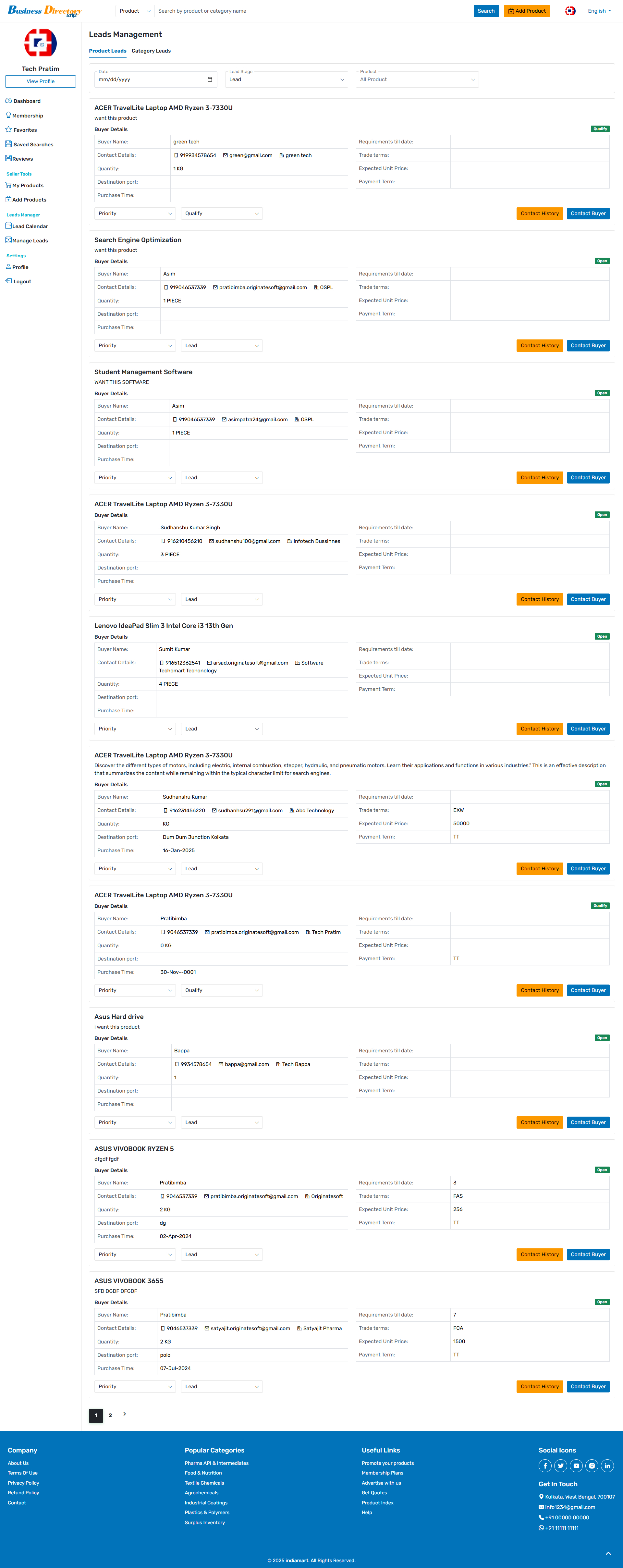
Task: Open Membership via its sidebar icon
Action: (x=8, y=115)
